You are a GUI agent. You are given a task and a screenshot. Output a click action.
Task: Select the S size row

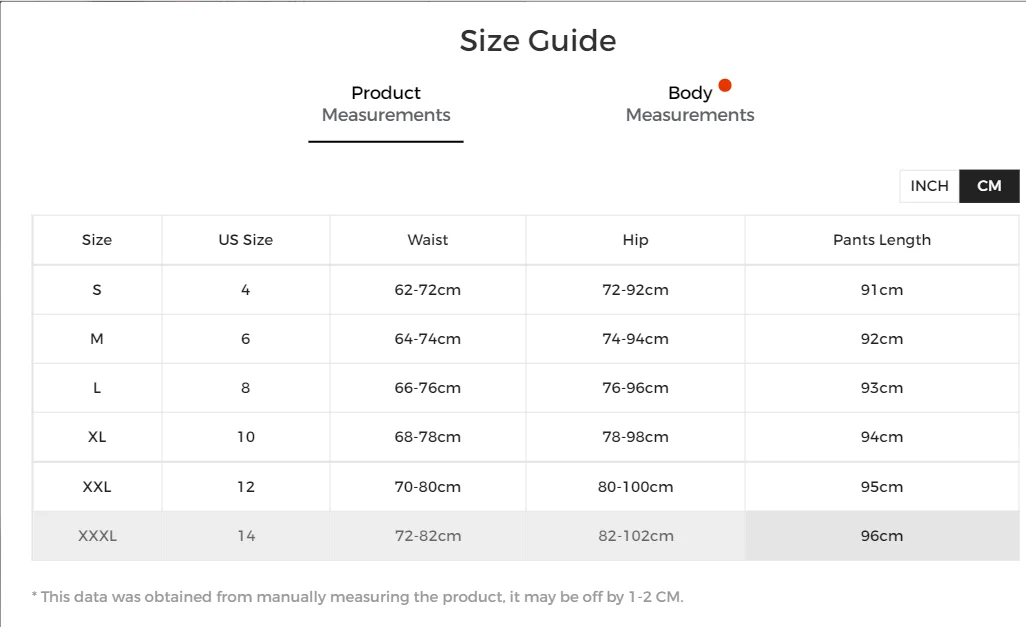coord(97,290)
